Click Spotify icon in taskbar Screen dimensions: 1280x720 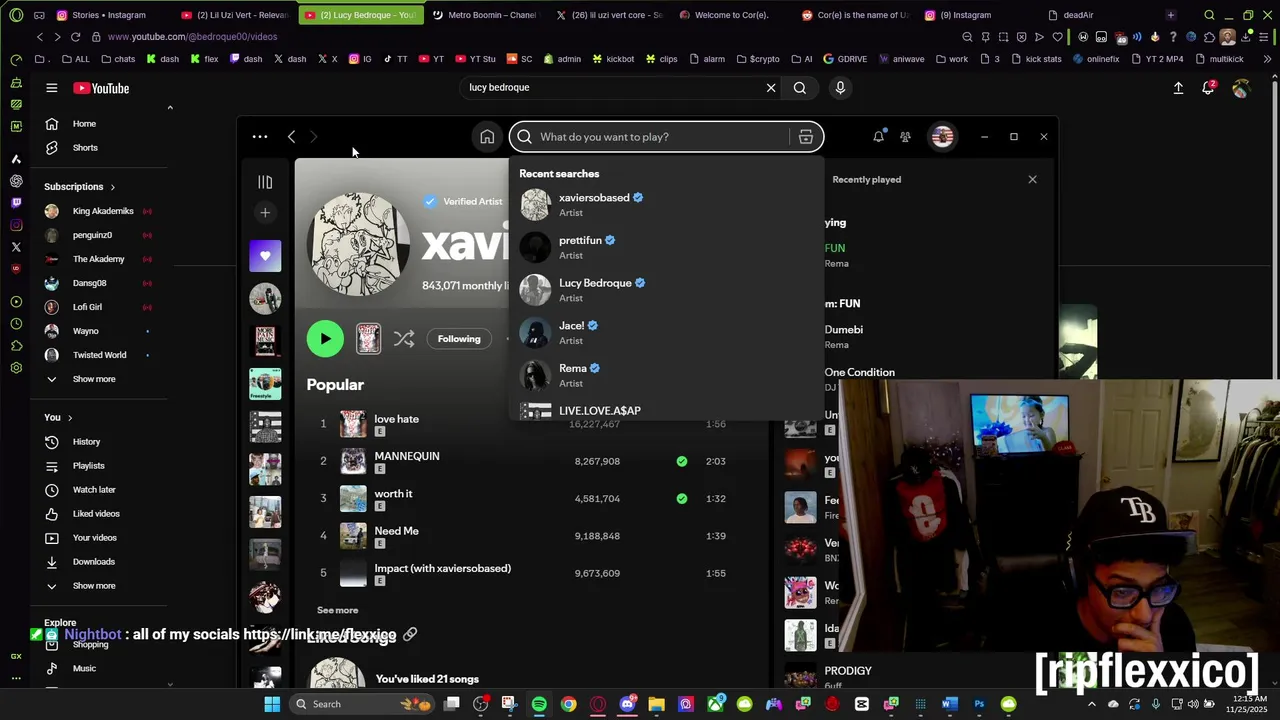pyautogui.click(x=539, y=704)
